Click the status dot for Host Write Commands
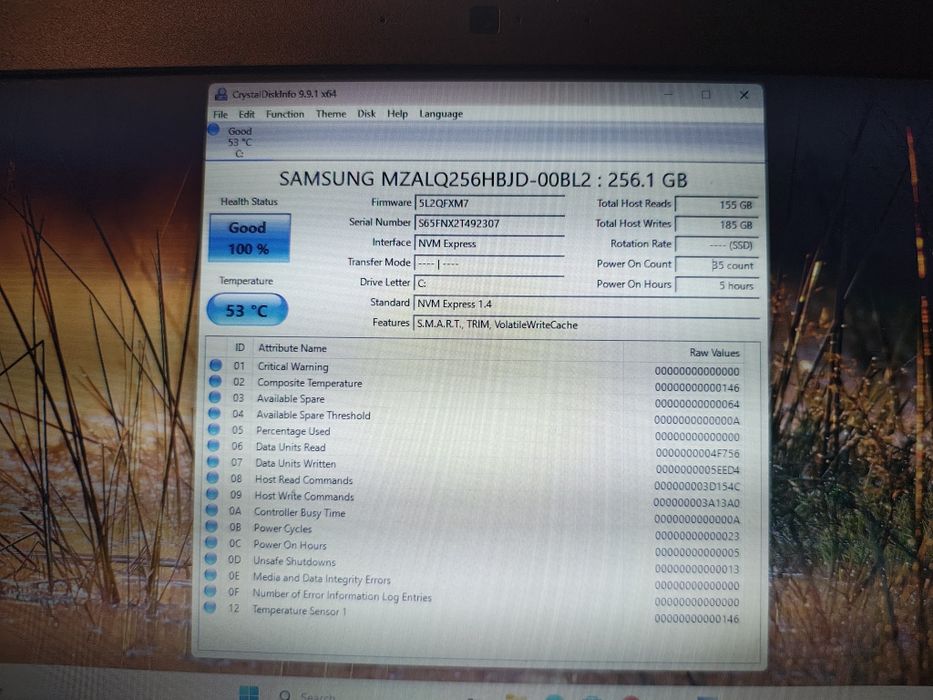This screenshot has height=700, width=933. [x=212, y=494]
